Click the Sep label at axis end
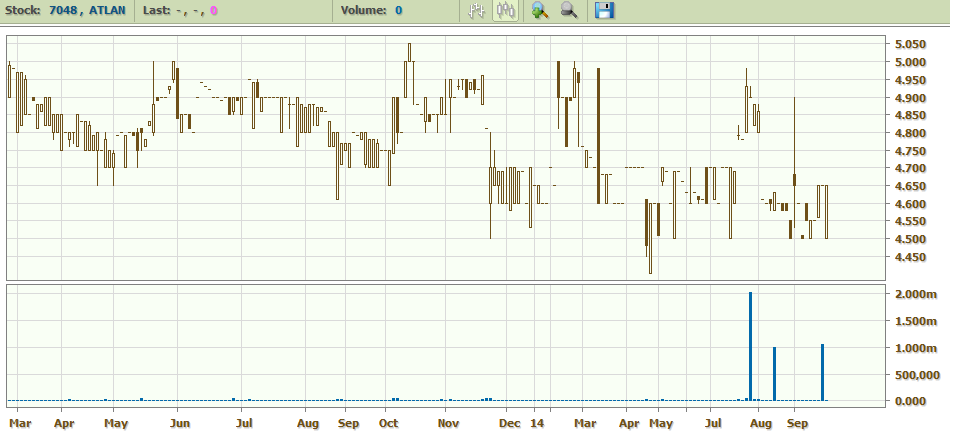Image resolution: width=959 pixels, height=438 pixels. [x=797, y=423]
